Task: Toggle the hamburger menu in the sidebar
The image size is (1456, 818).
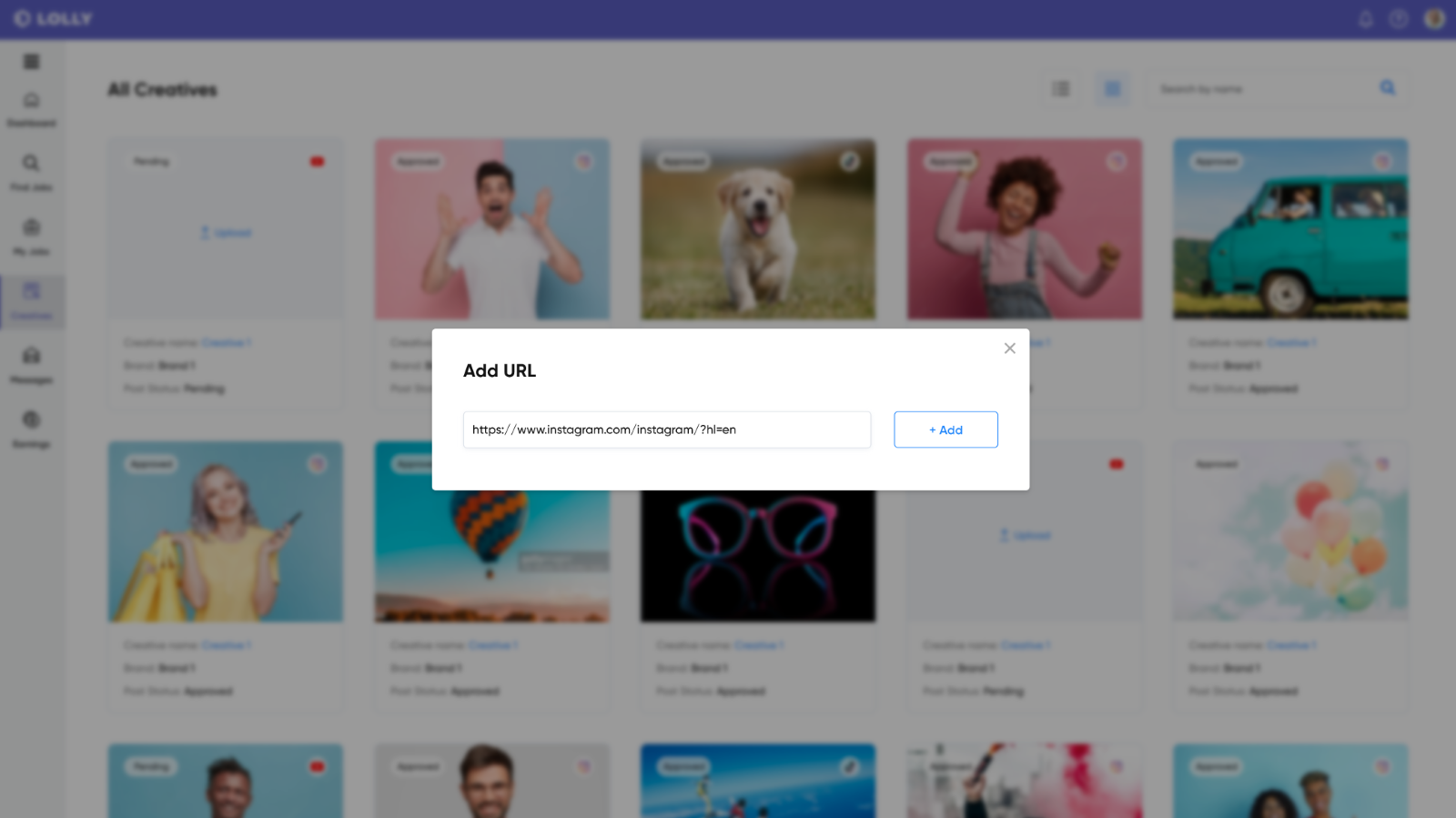Action: tap(32, 62)
